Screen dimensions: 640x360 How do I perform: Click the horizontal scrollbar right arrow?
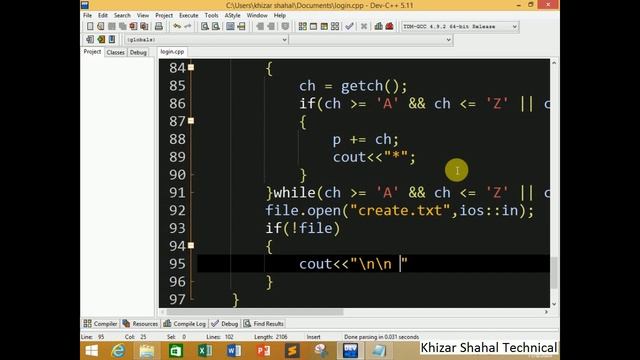(546, 312)
